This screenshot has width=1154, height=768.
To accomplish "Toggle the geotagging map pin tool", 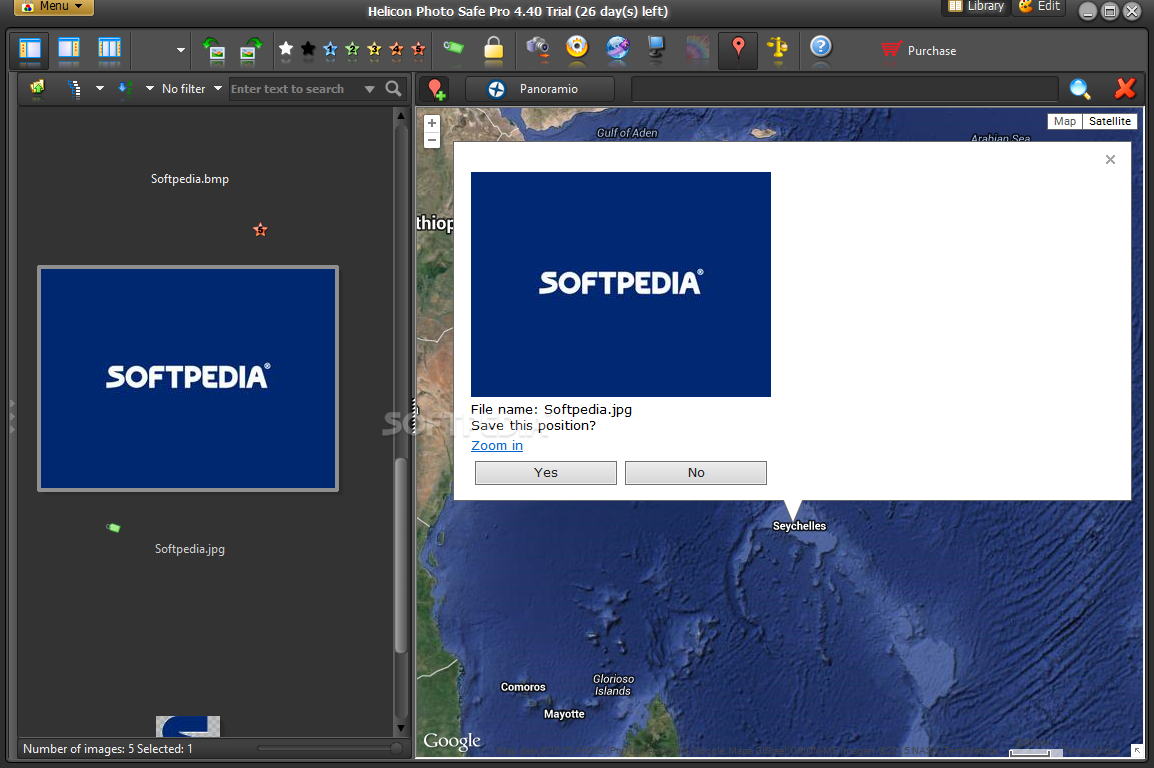I will click(738, 49).
